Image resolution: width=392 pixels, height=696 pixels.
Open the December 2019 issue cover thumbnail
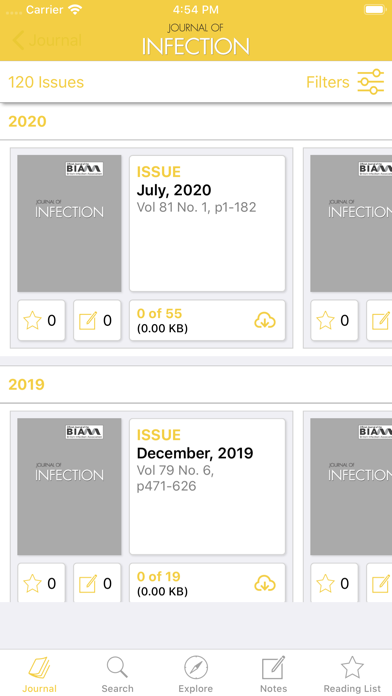[x=69, y=486]
